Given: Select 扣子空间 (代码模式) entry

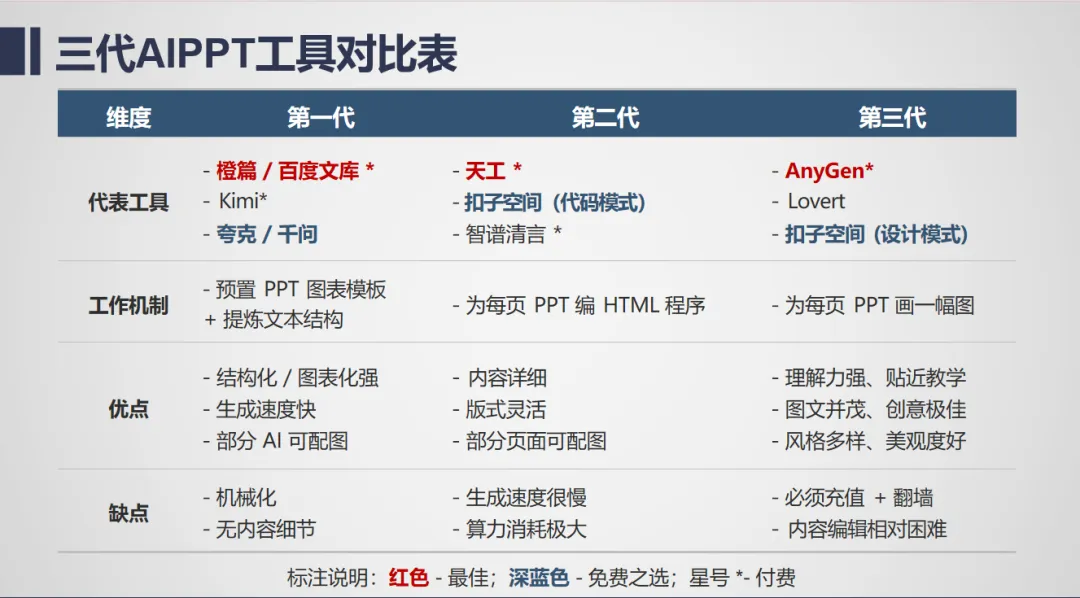Looking at the screenshot, I should (x=555, y=203).
